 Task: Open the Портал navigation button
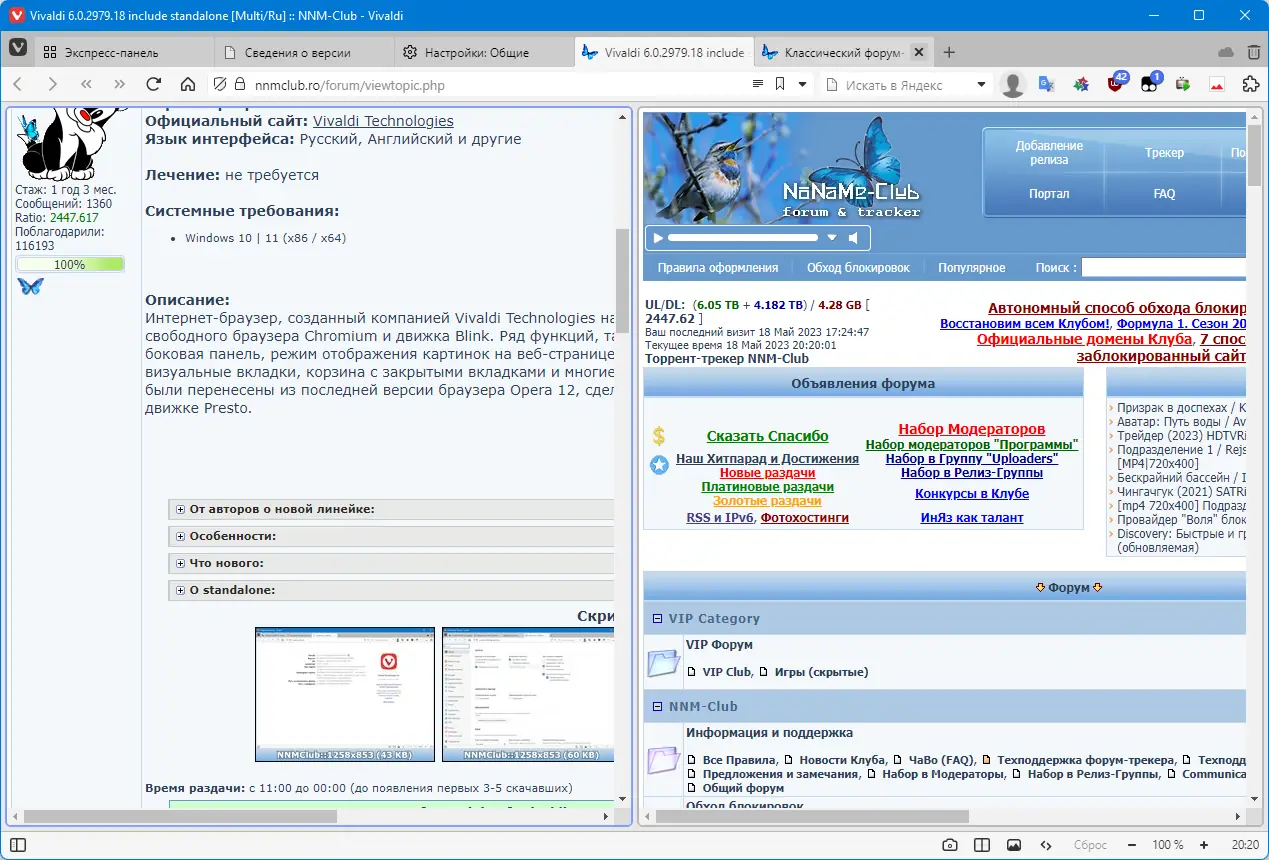coord(1049,194)
